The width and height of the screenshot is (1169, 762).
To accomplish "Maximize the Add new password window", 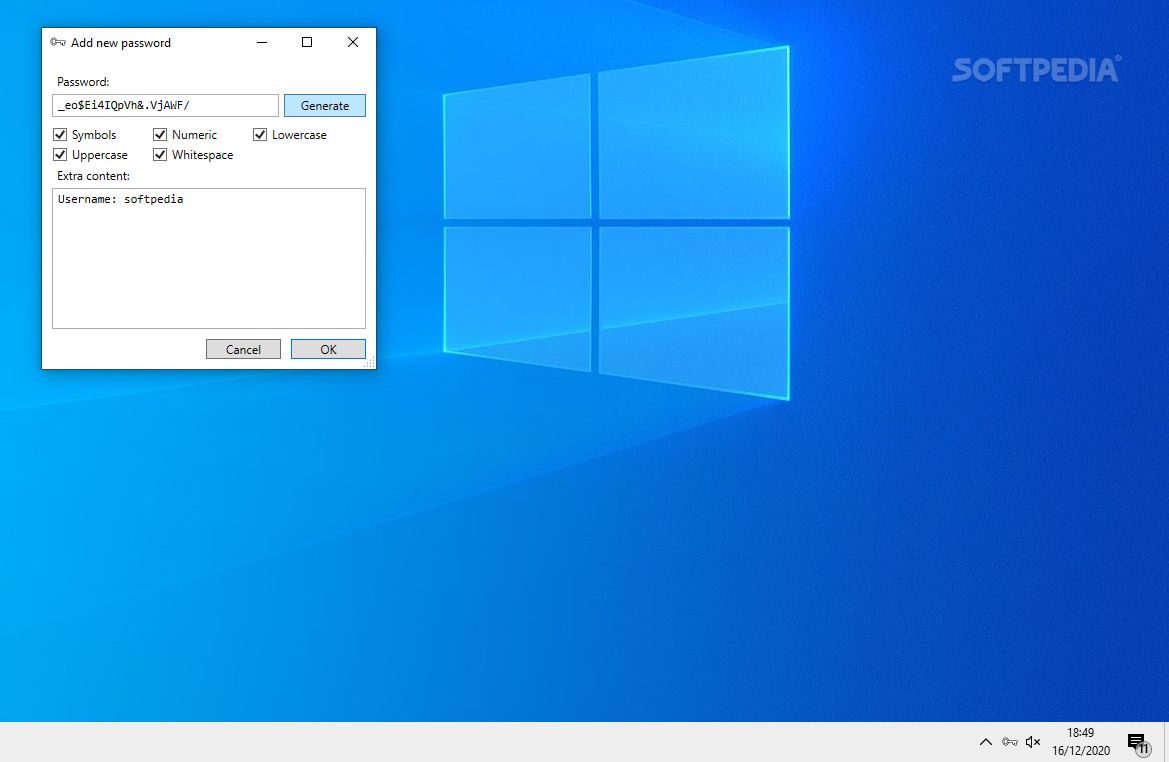I will click(306, 42).
